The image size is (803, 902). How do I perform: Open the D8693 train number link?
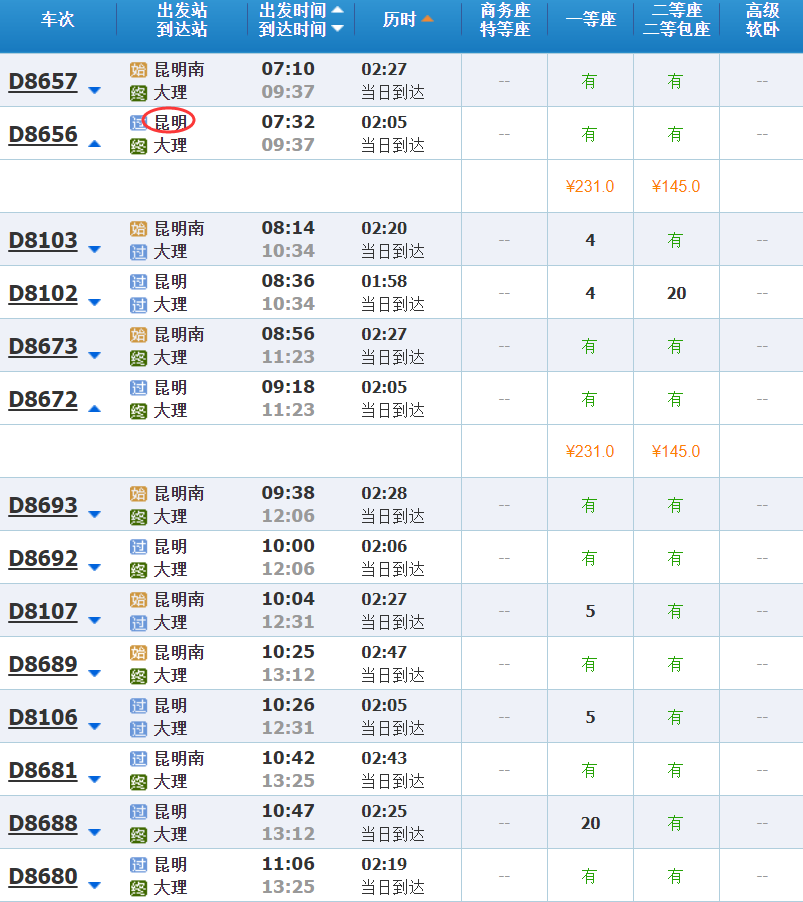(43, 506)
